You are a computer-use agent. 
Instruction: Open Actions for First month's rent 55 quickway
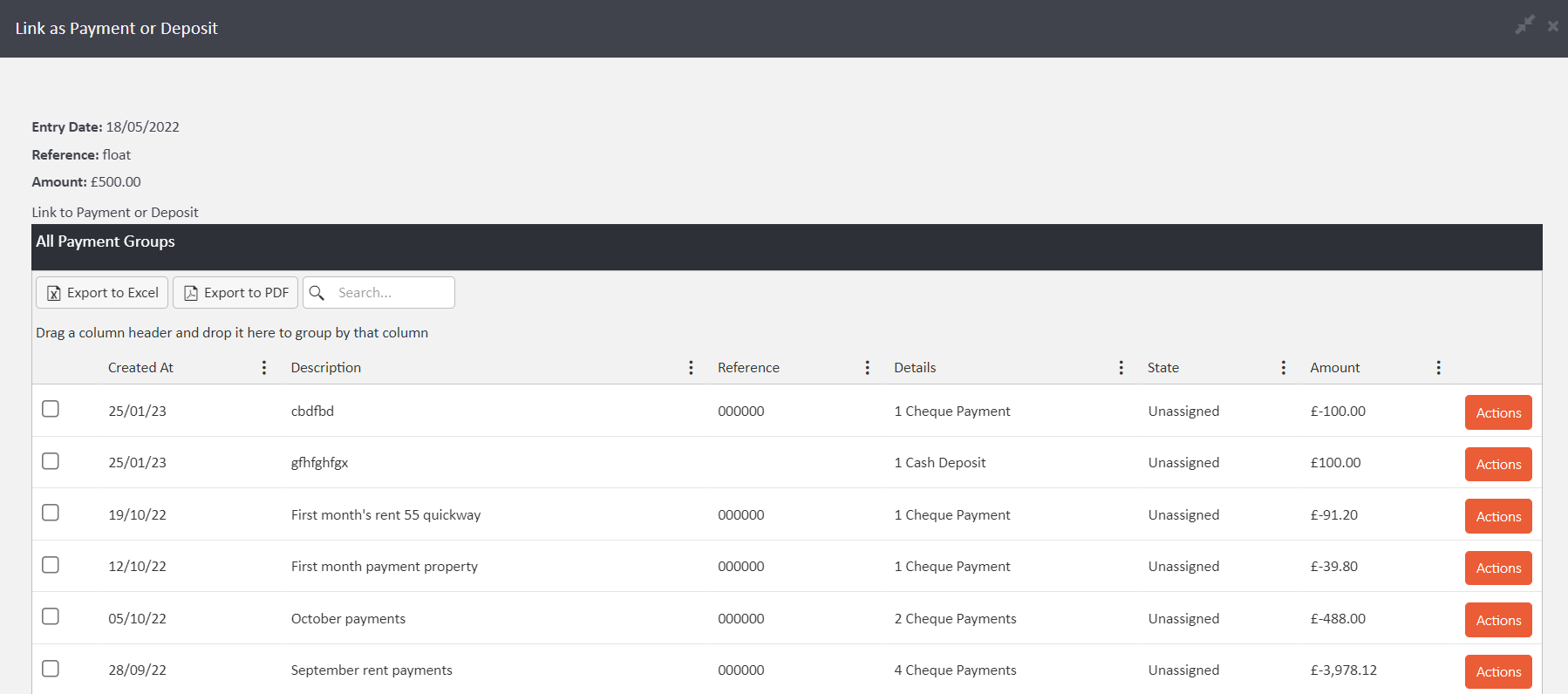(x=1497, y=516)
